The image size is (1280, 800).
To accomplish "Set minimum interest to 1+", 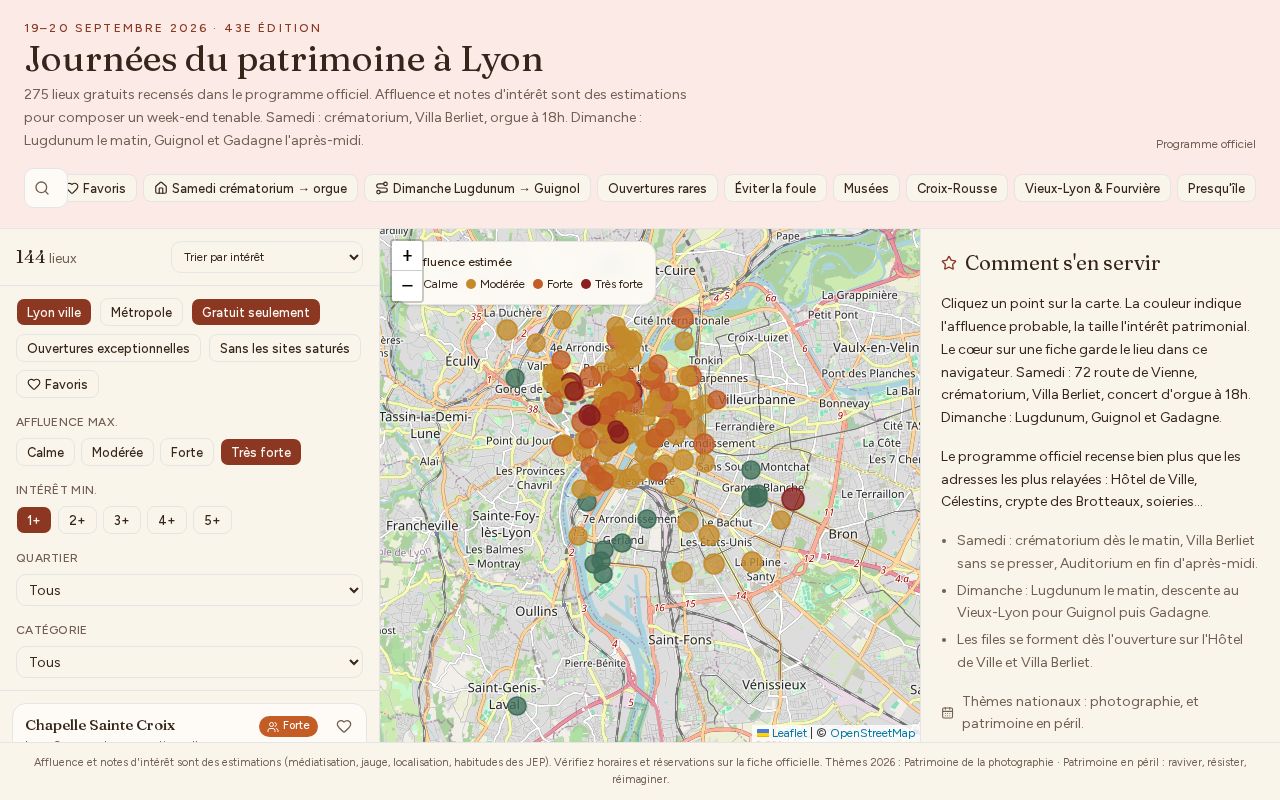I will point(34,520).
